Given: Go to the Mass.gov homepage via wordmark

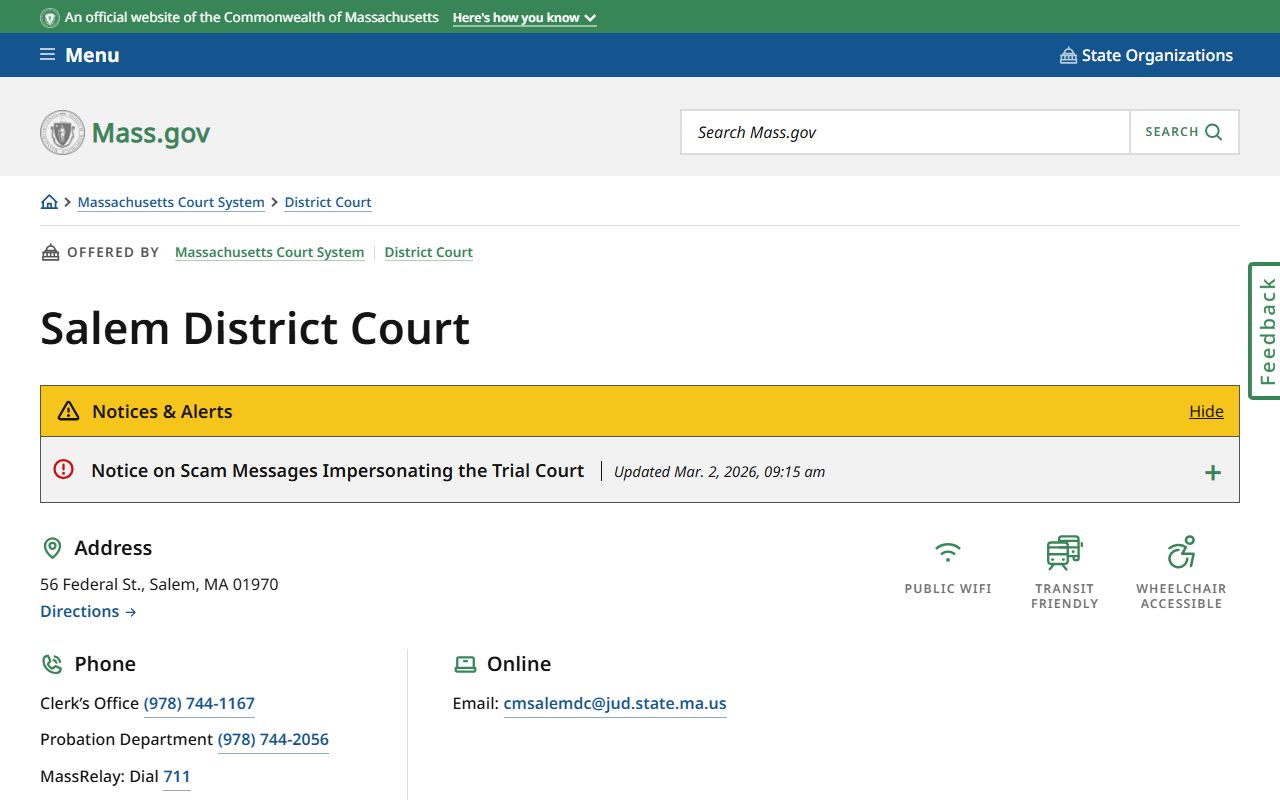Looking at the screenshot, I should [x=151, y=133].
